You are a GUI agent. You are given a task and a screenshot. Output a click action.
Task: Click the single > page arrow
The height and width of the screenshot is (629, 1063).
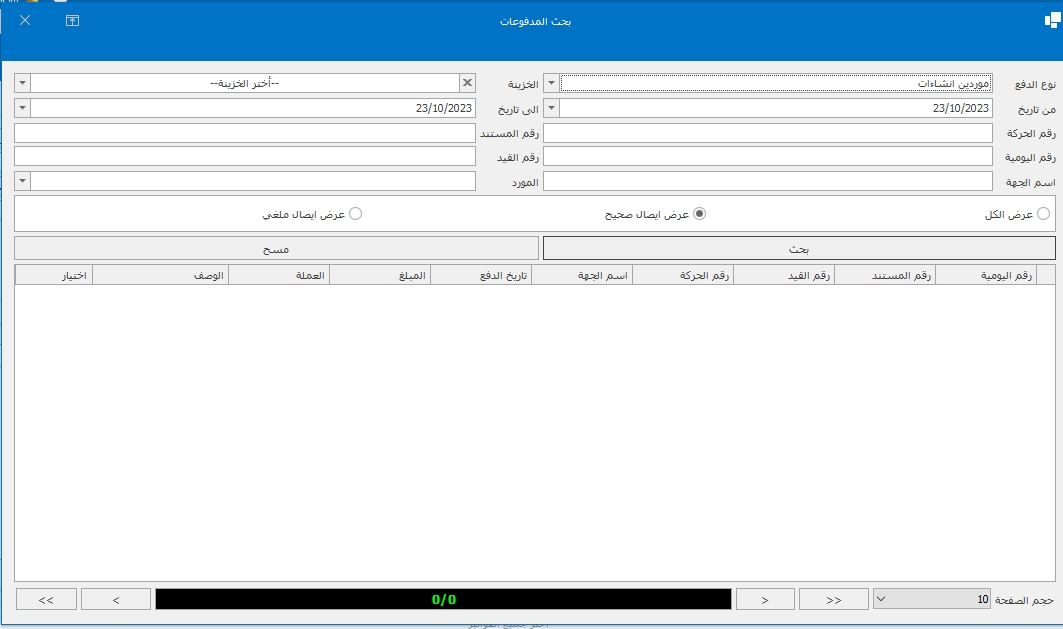(x=764, y=599)
